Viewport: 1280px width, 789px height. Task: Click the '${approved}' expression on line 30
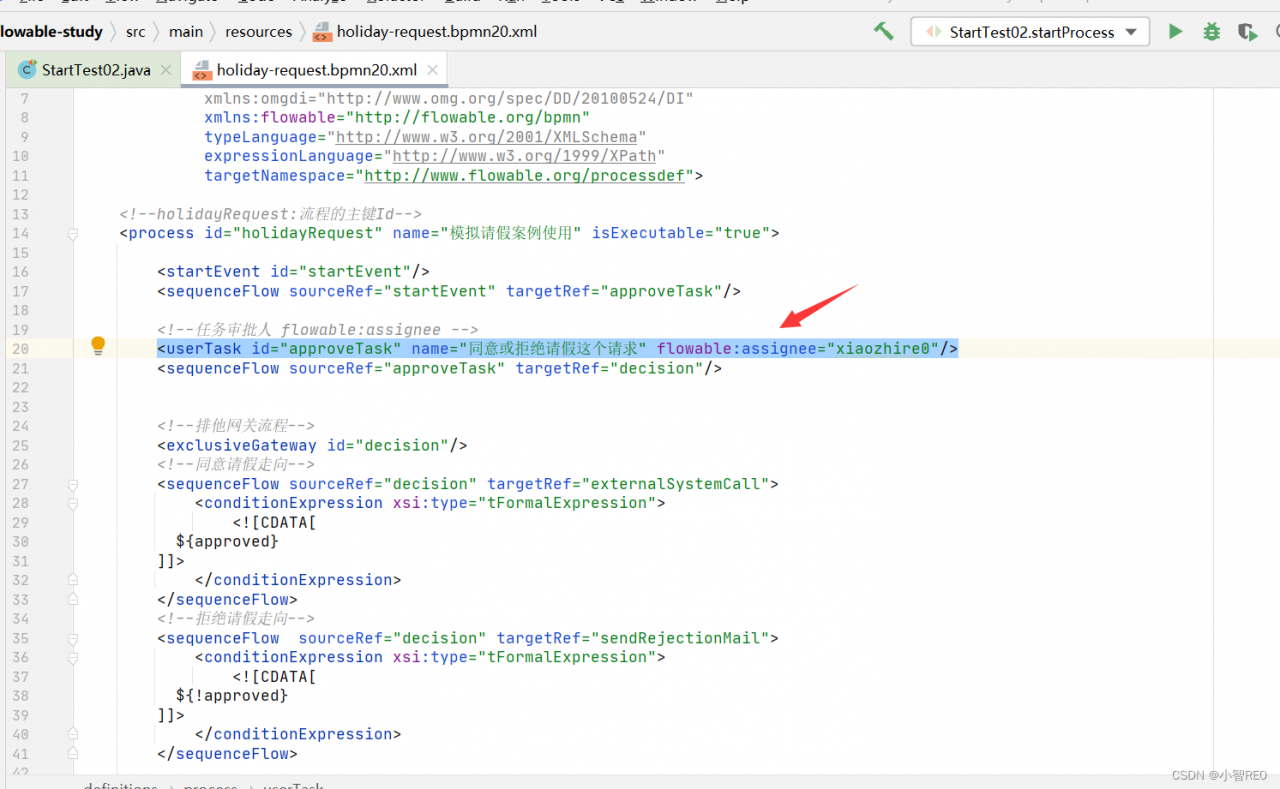click(x=227, y=541)
